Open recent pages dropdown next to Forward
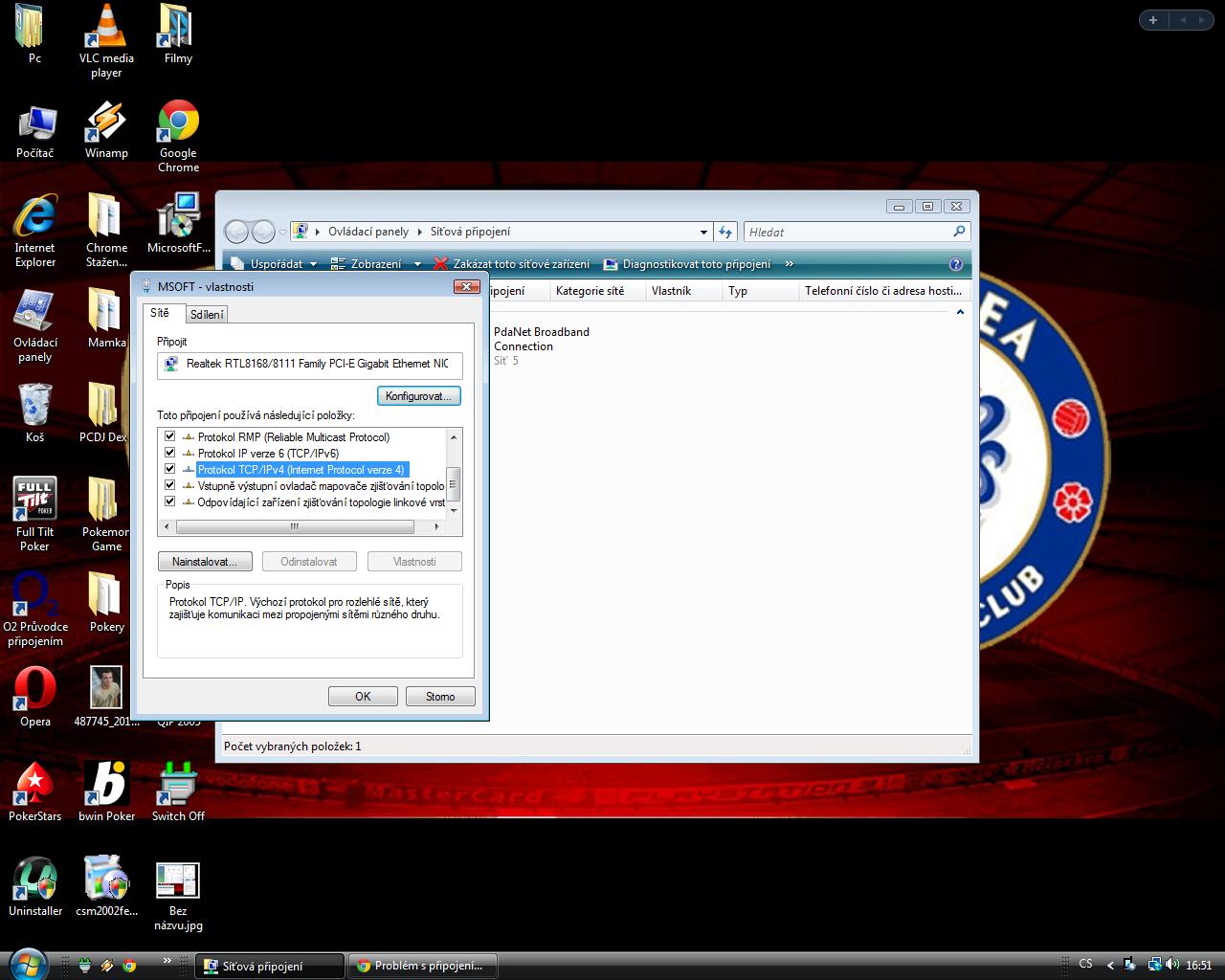1225x980 pixels. pyautogui.click(x=283, y=232)
